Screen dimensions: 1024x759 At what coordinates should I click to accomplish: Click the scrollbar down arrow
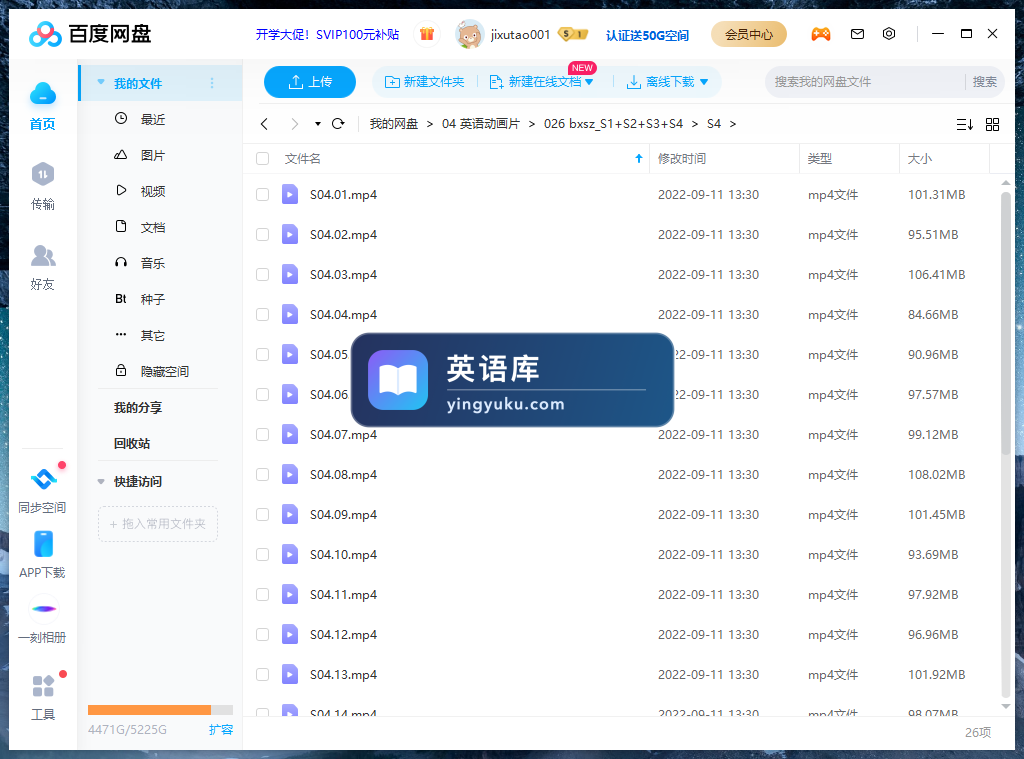pos(1006,706)
